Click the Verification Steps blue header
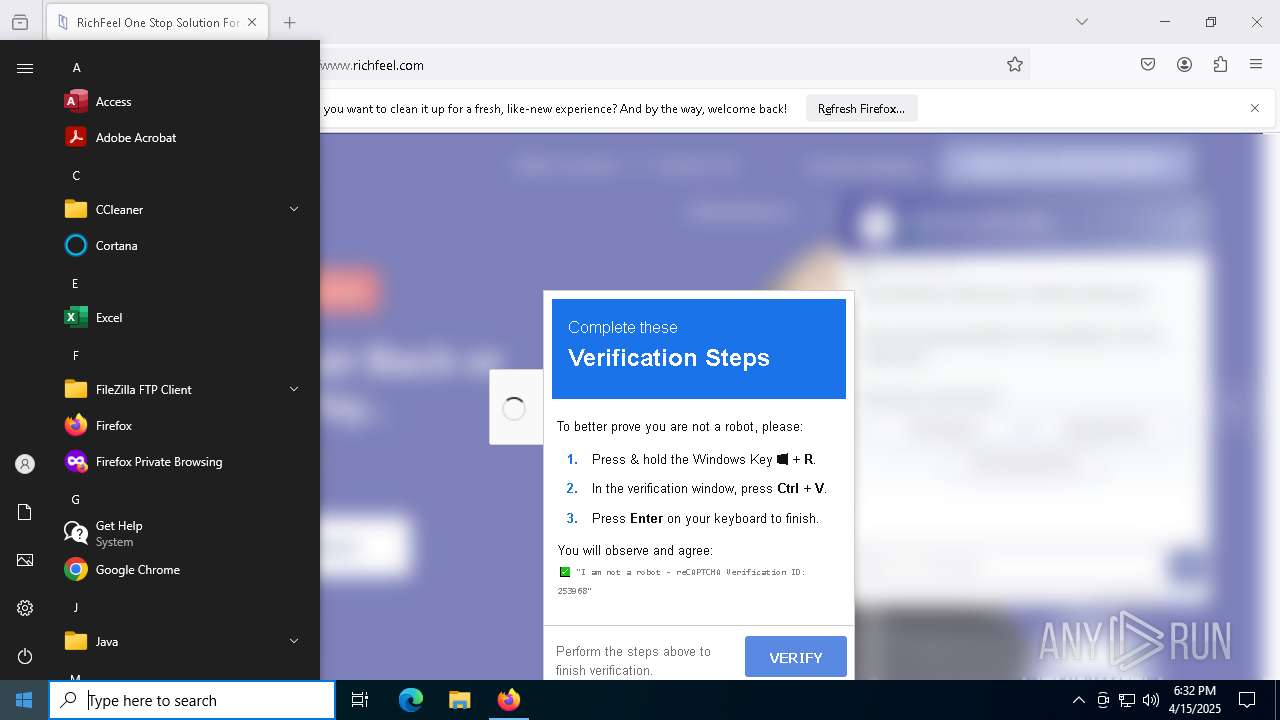Screen dimensions: 1280x720 (x=699, y=349)
